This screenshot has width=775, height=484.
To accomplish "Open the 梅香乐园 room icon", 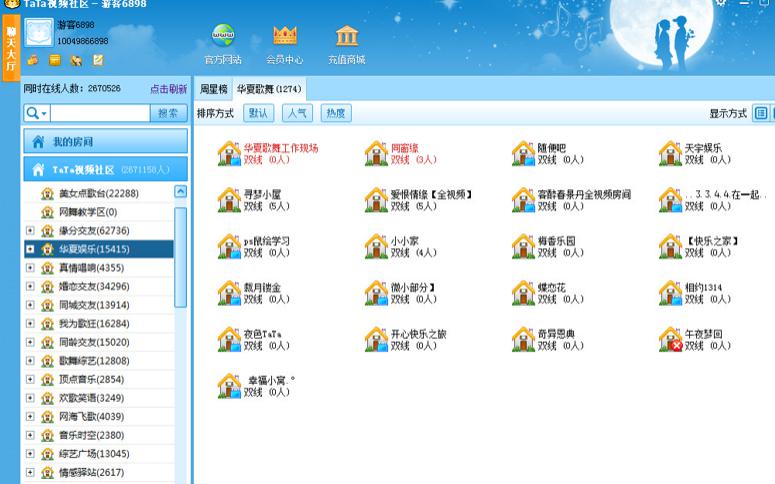I will pyautogui.click(x=523, y=246).
